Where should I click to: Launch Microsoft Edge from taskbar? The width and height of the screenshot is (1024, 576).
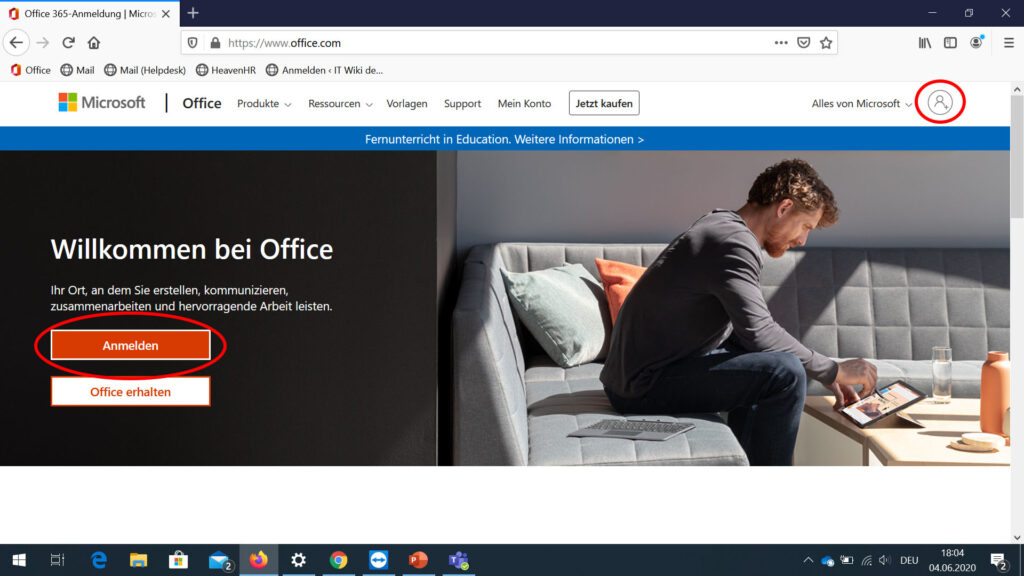click(99, 560)
